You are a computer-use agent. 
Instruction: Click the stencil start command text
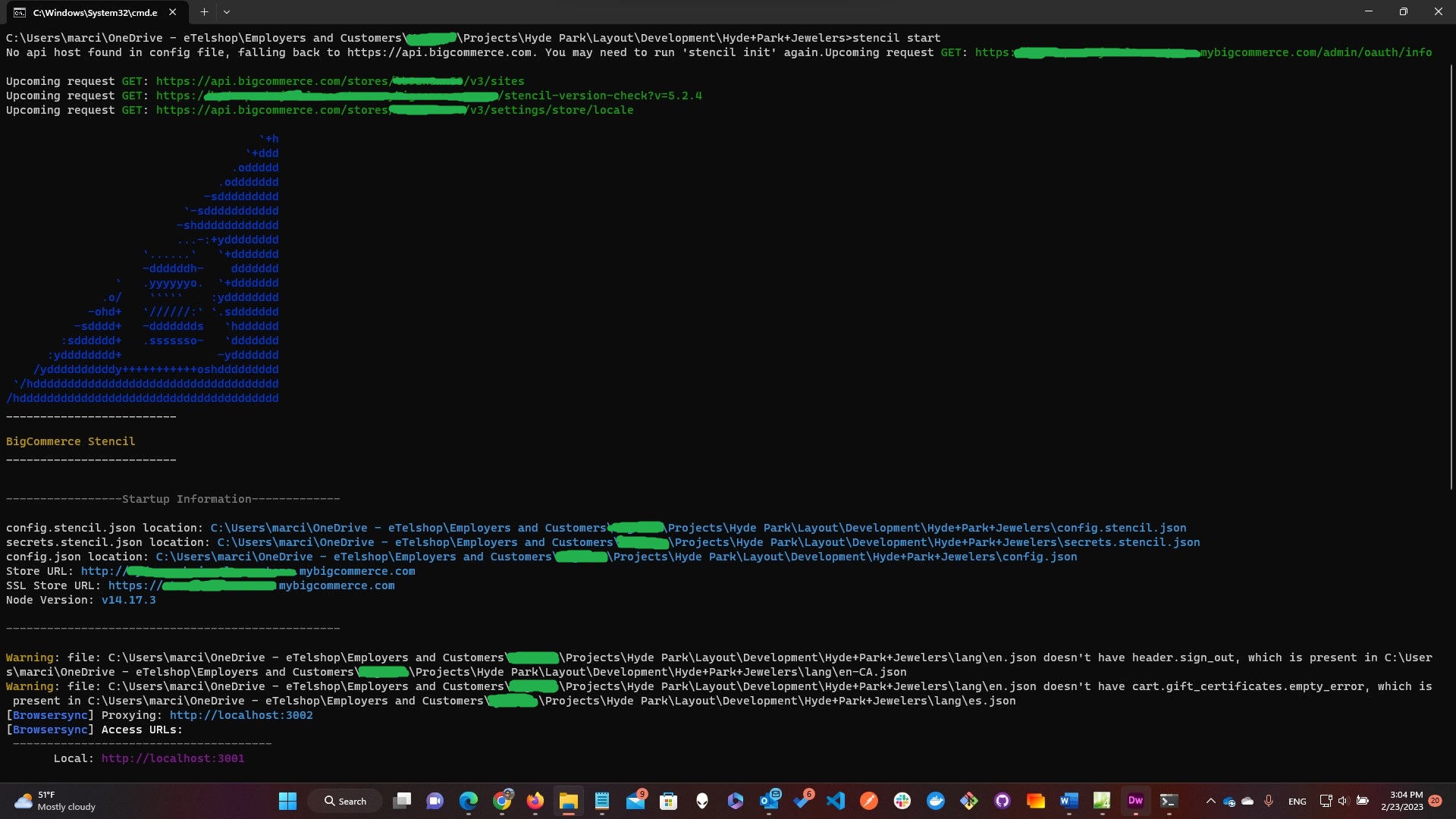tap(896, 38)
